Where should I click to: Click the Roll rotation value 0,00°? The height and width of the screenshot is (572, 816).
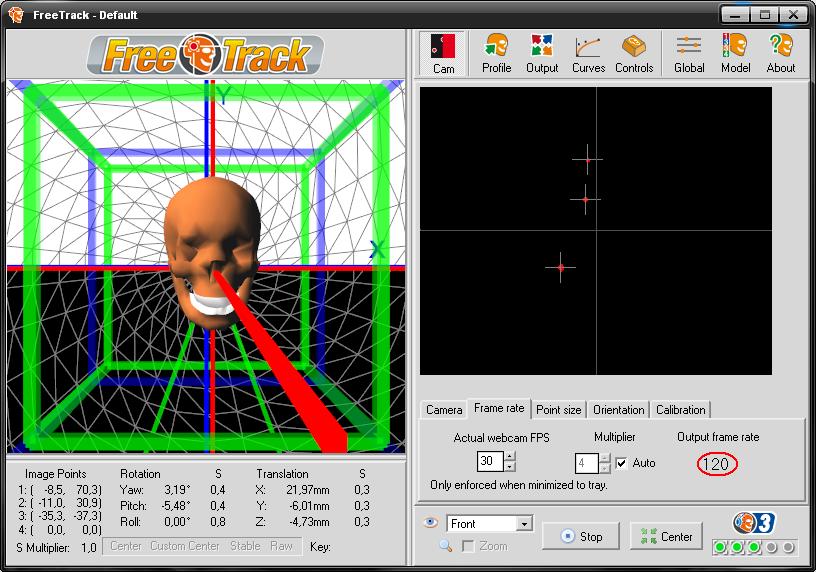coord(177,522)
